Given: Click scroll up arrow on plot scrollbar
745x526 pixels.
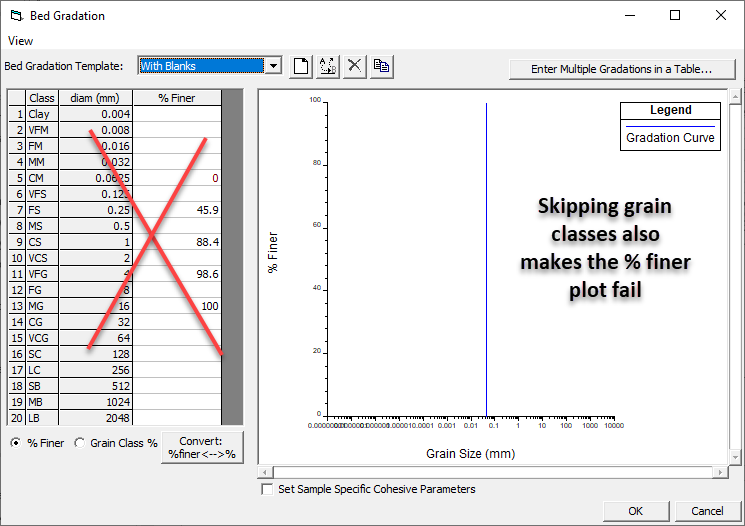Looking at the screenshot, I should coord(735,96).
